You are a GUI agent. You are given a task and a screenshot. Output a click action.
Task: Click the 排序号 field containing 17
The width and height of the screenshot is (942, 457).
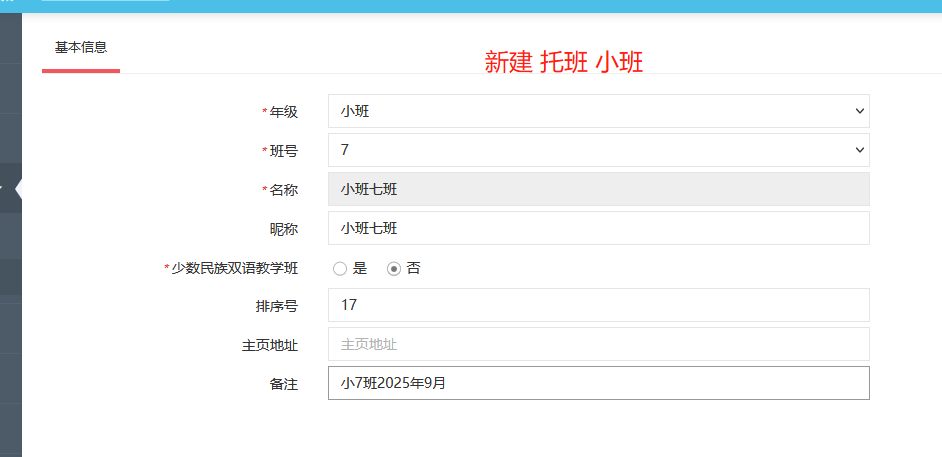click(598, 305)
